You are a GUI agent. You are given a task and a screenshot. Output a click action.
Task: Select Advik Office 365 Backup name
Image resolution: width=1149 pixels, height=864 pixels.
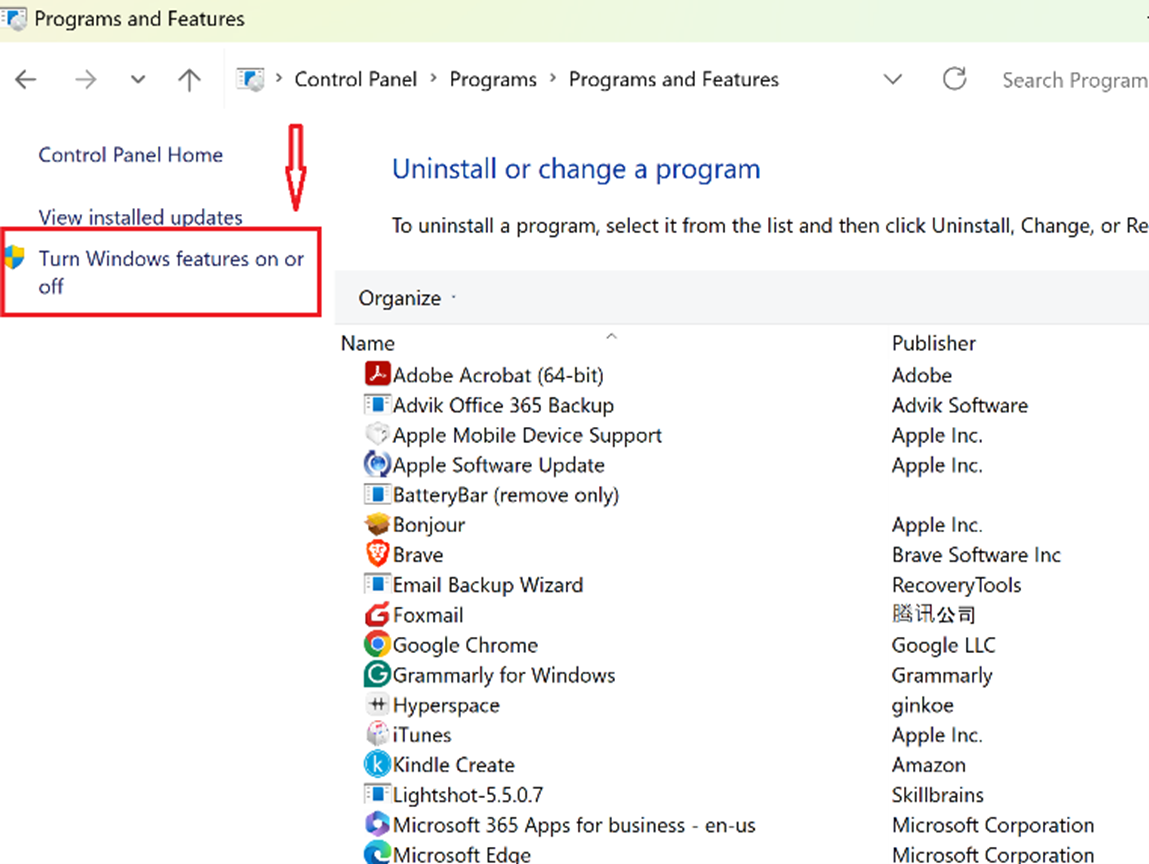tap(503, 405)
